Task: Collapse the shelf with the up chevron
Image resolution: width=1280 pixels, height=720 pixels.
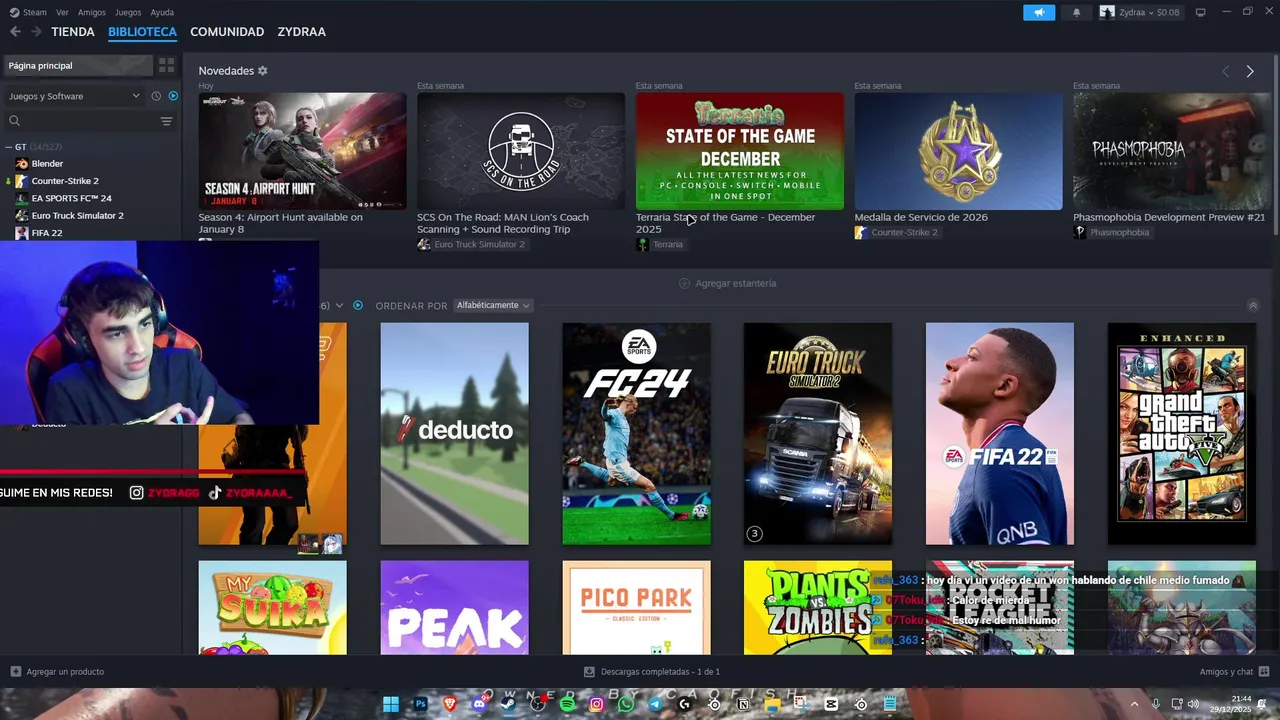Action: 1252,305
